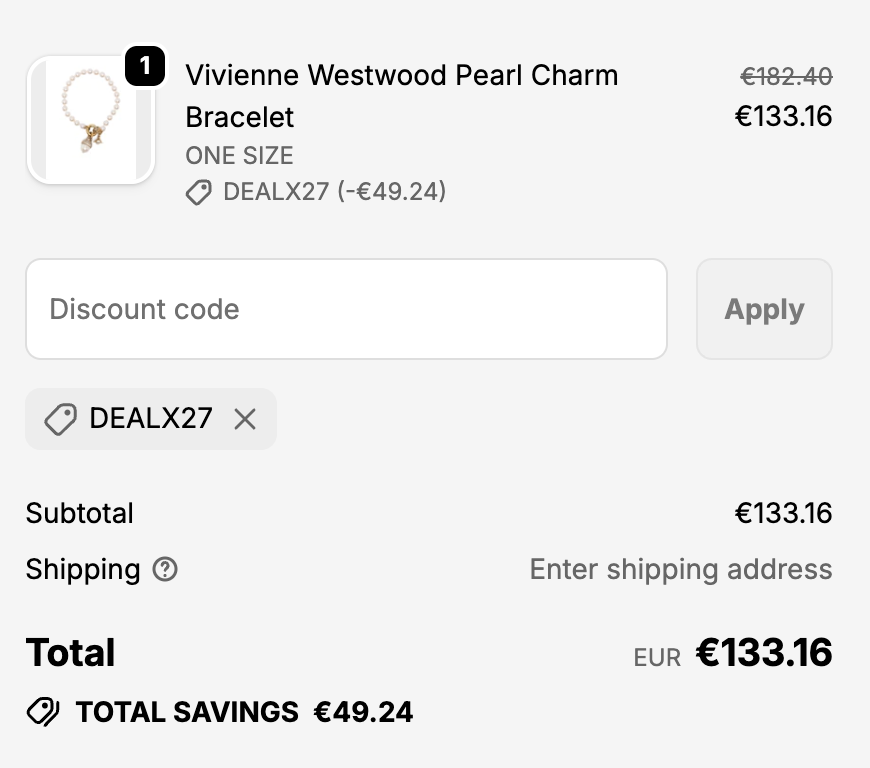Click the ONE SIZE variant label
The width and height of the screenshot is (870, 768).
(239, 156)
